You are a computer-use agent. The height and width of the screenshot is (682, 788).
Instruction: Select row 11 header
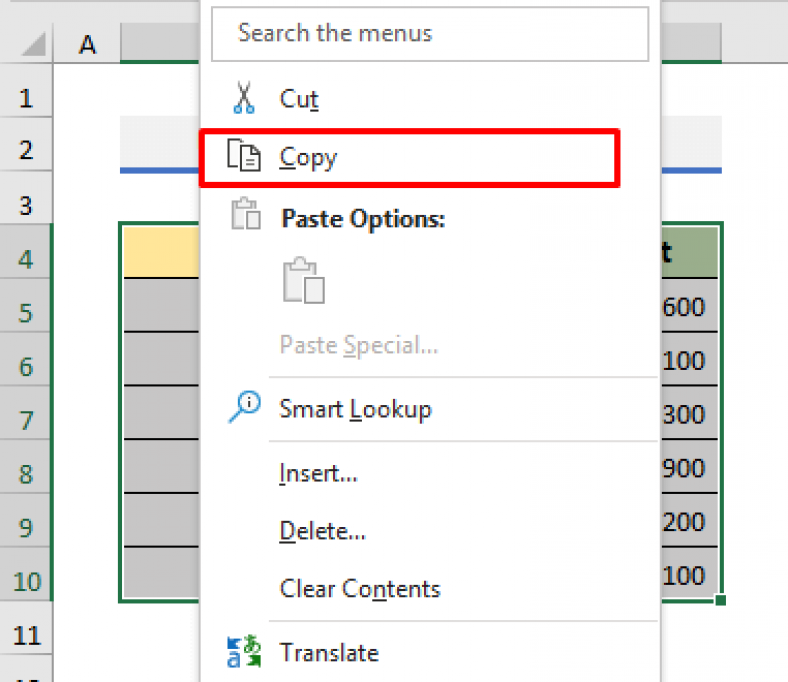pyautogui.click(x=25, y=634)
